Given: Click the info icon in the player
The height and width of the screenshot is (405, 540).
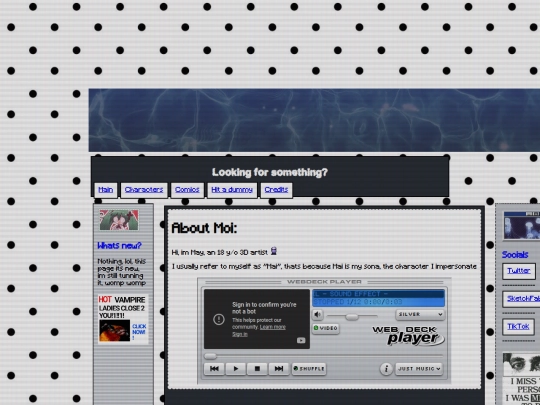Looking at the screenshot, I should pyautogui.click(x=386, y=369).
